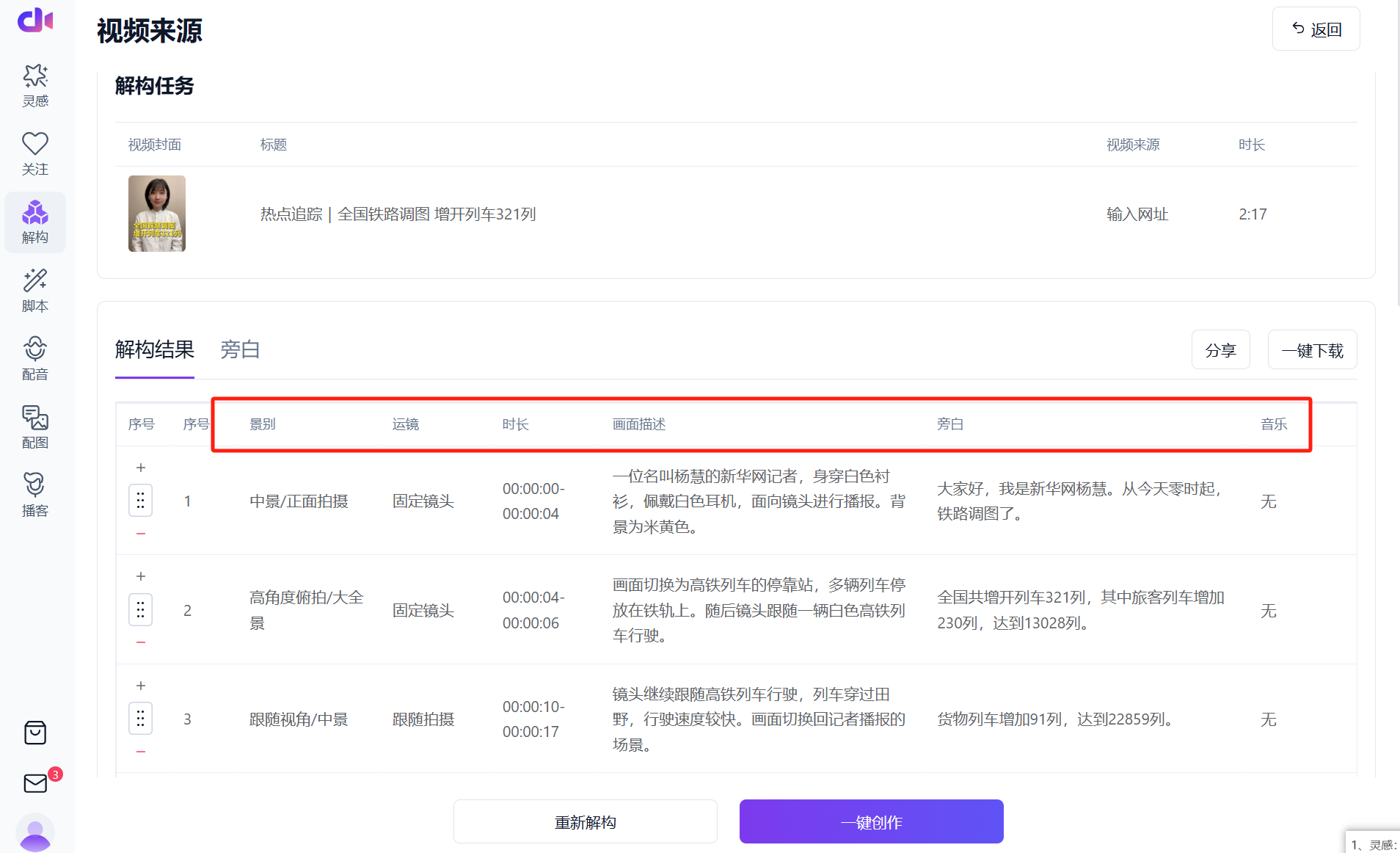
Task: Switch to the 旁白 tab
Action: click(240, 349)
